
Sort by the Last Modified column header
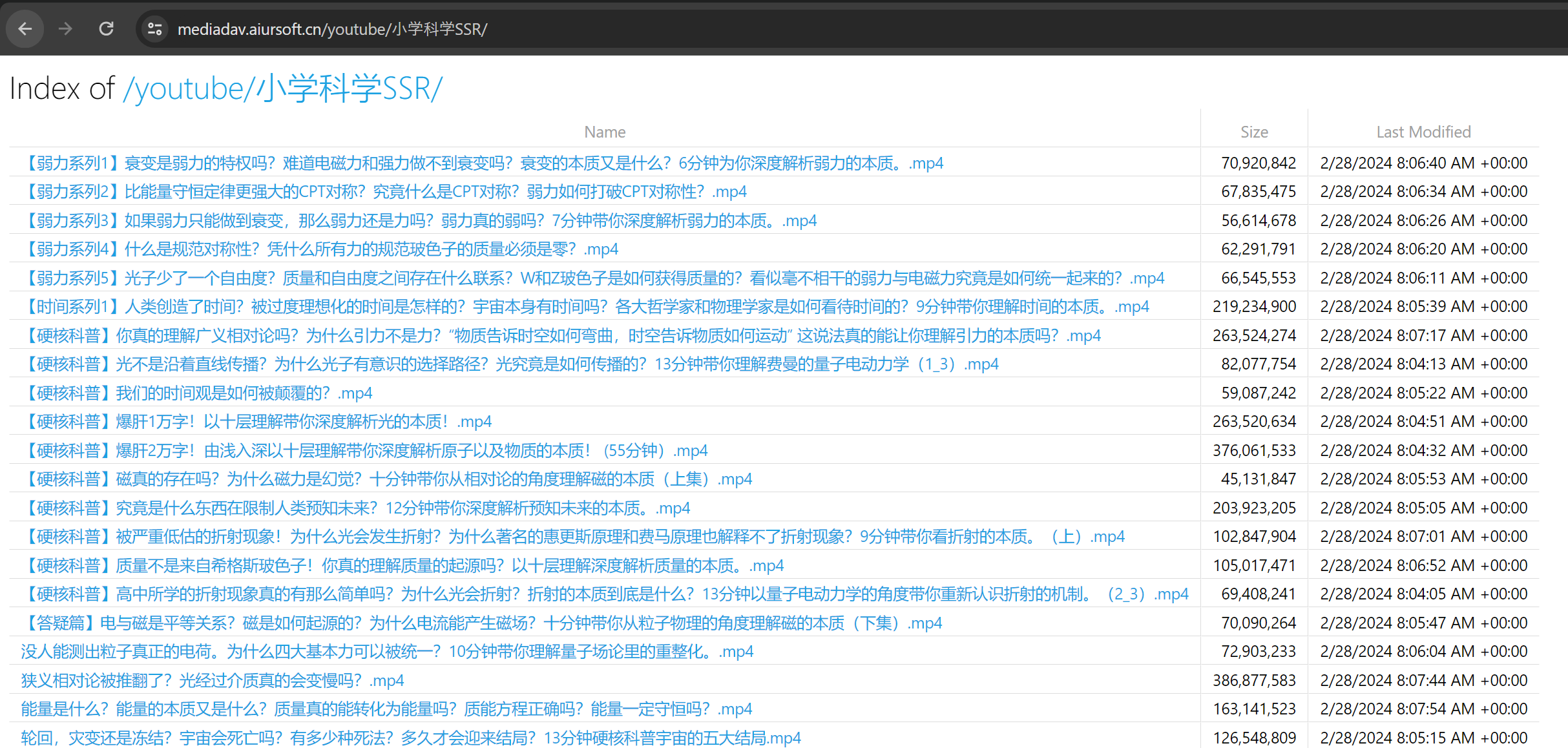1423,132
